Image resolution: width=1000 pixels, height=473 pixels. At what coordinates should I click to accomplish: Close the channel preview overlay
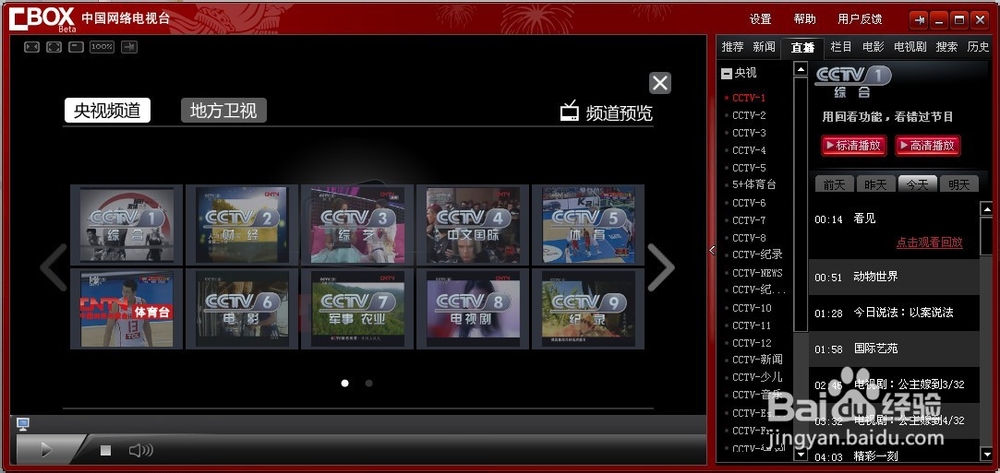click(x=660, y=83)
